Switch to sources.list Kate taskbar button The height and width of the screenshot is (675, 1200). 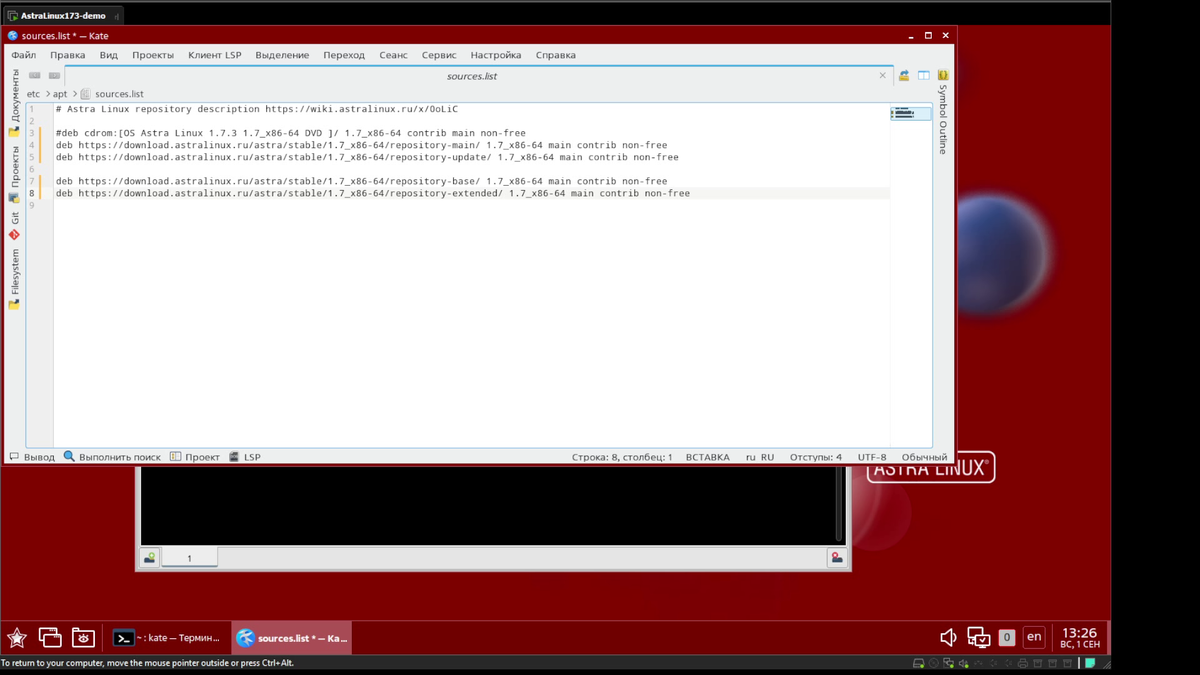tap(291, 638)
